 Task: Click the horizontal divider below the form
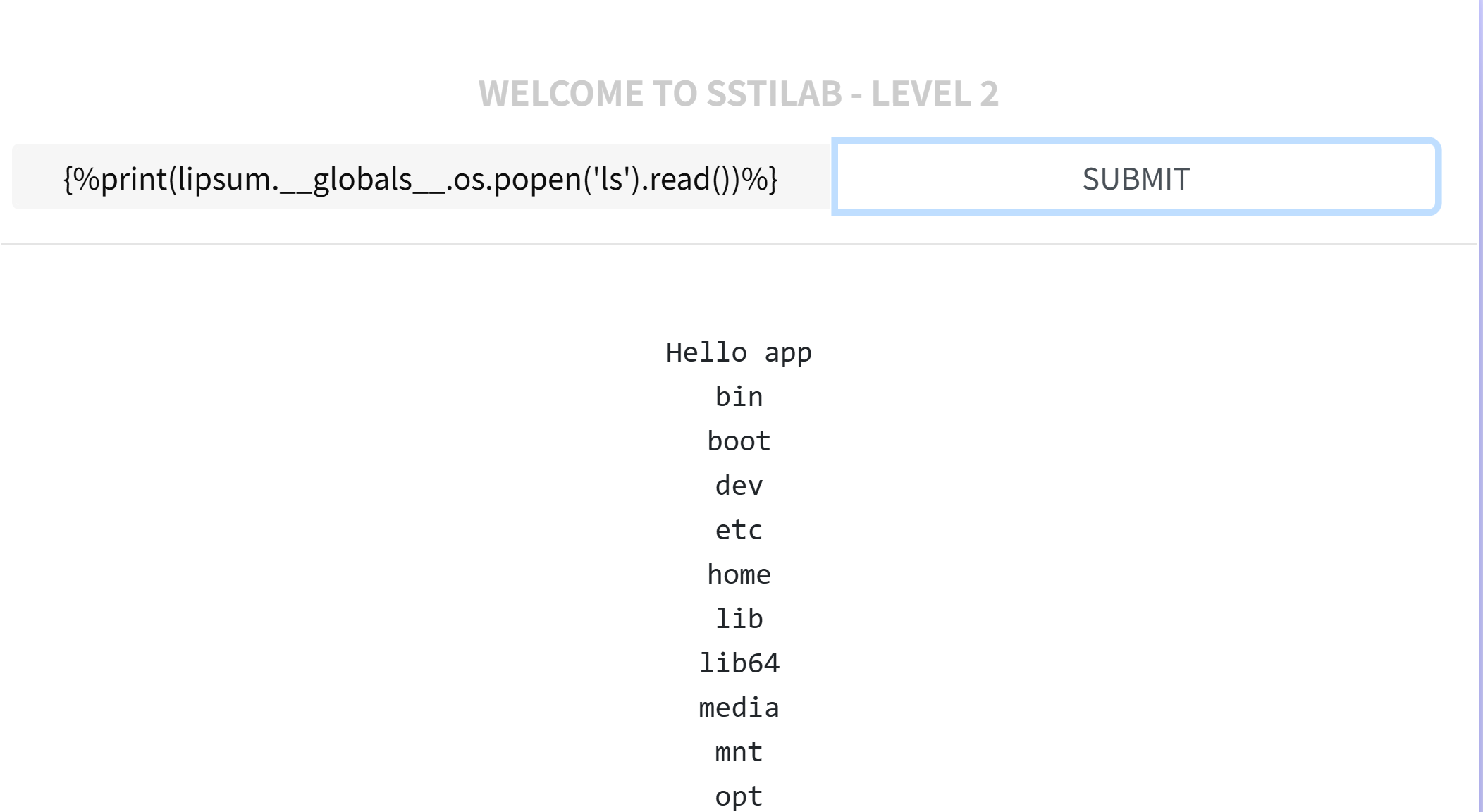coord(739,245)
